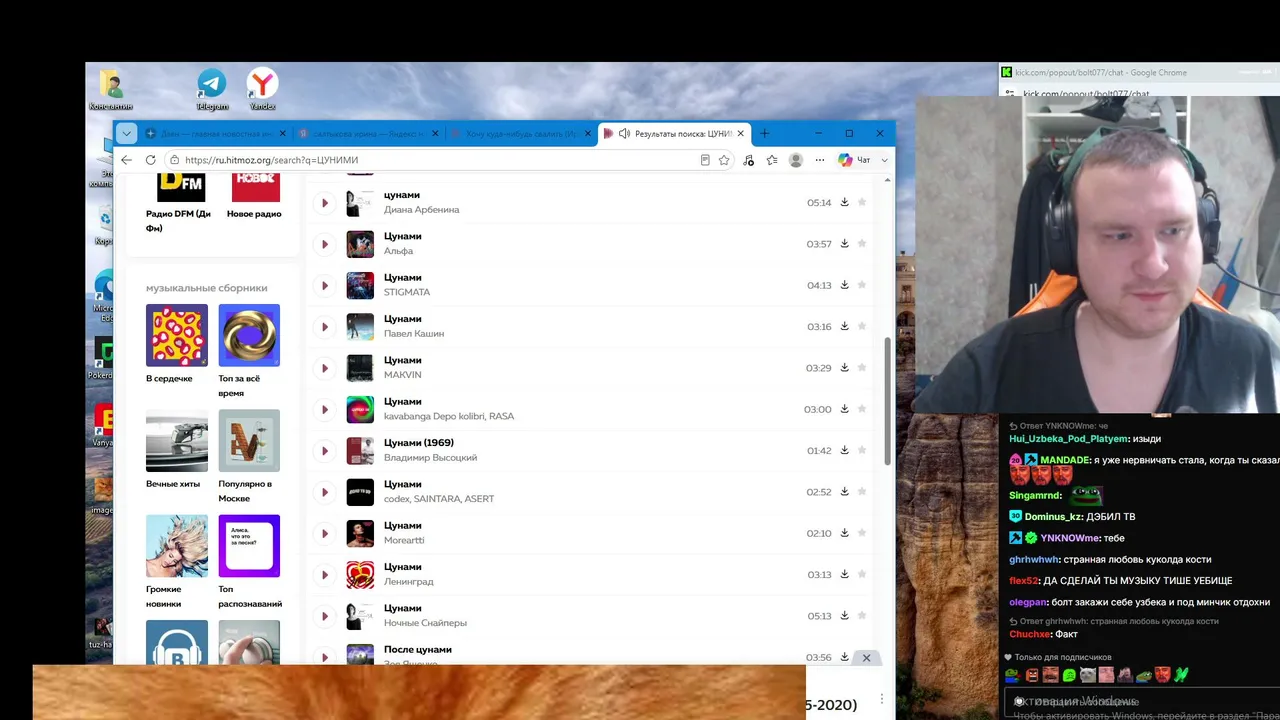1280x720 pixels.
Task: Download Цунами by Павел Кашин
Action: click(844, 326)
